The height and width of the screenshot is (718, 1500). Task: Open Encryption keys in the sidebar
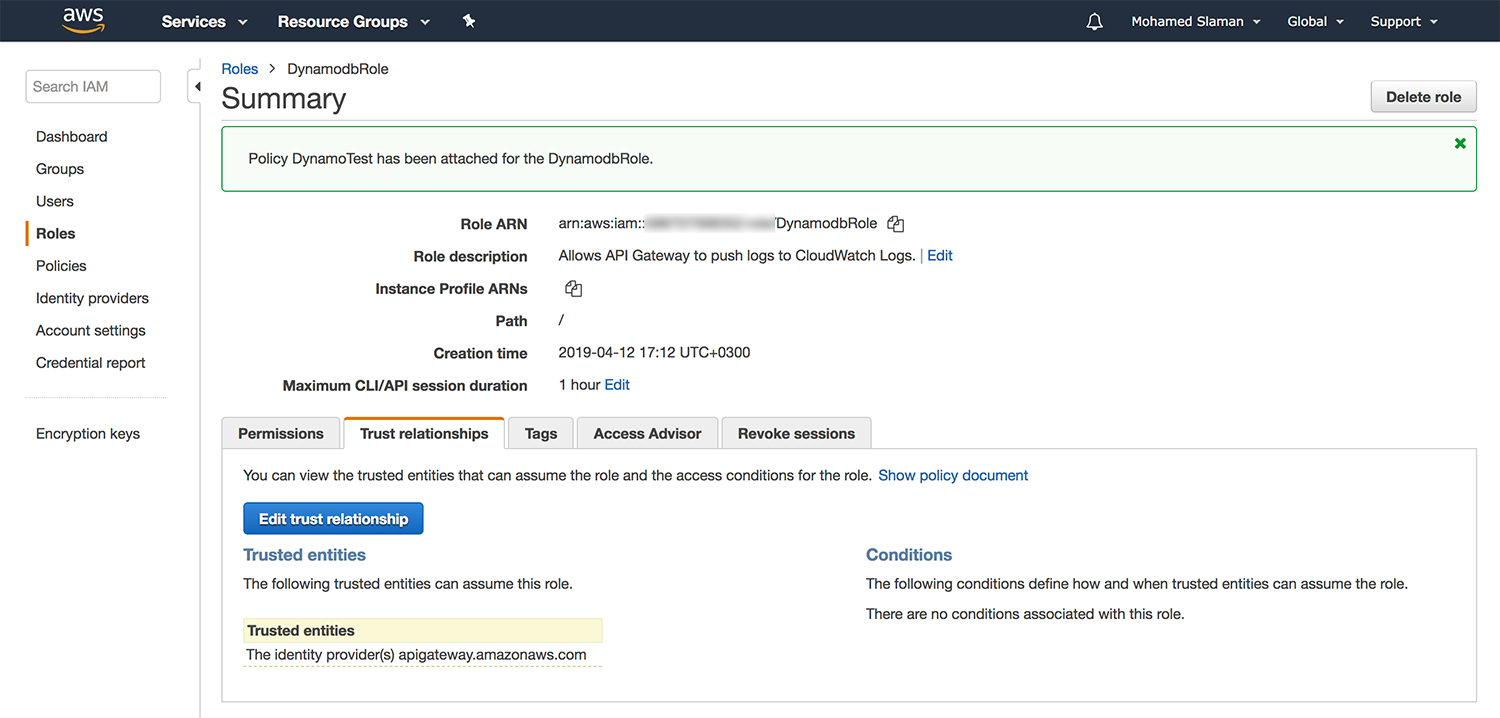pyautogui.click(x=88, y=434)
